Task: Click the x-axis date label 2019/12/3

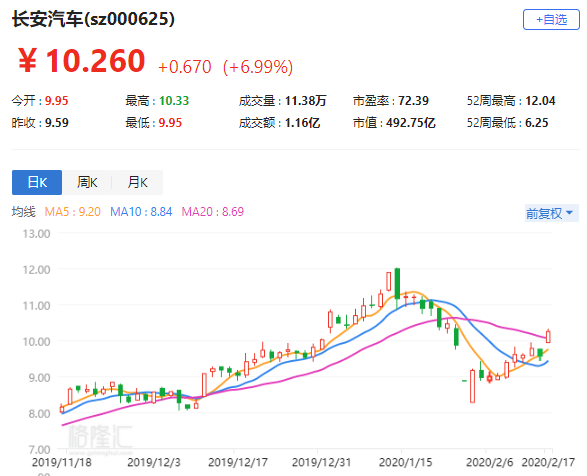Action: pyautogui.click(x=154, y=462)
